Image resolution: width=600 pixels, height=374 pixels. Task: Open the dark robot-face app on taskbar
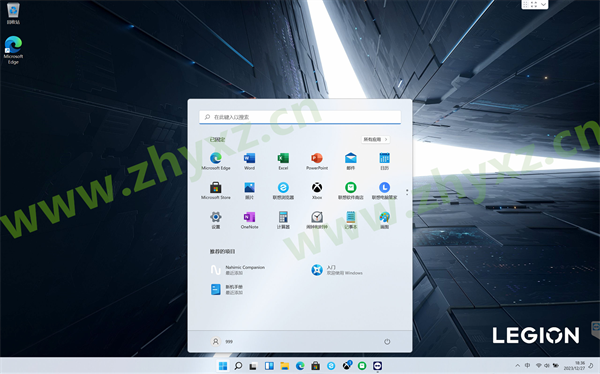coord(378,366)
